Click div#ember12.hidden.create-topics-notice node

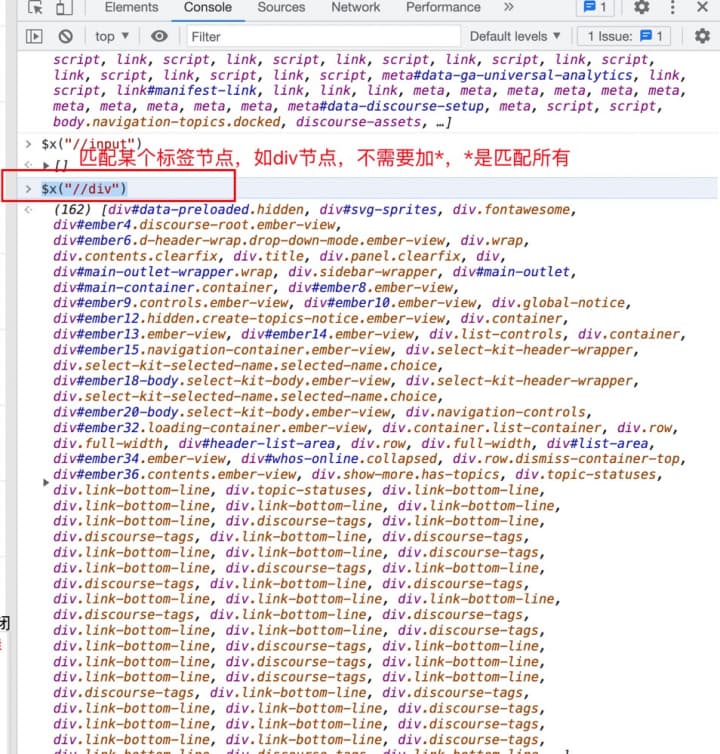click(249, 319)
